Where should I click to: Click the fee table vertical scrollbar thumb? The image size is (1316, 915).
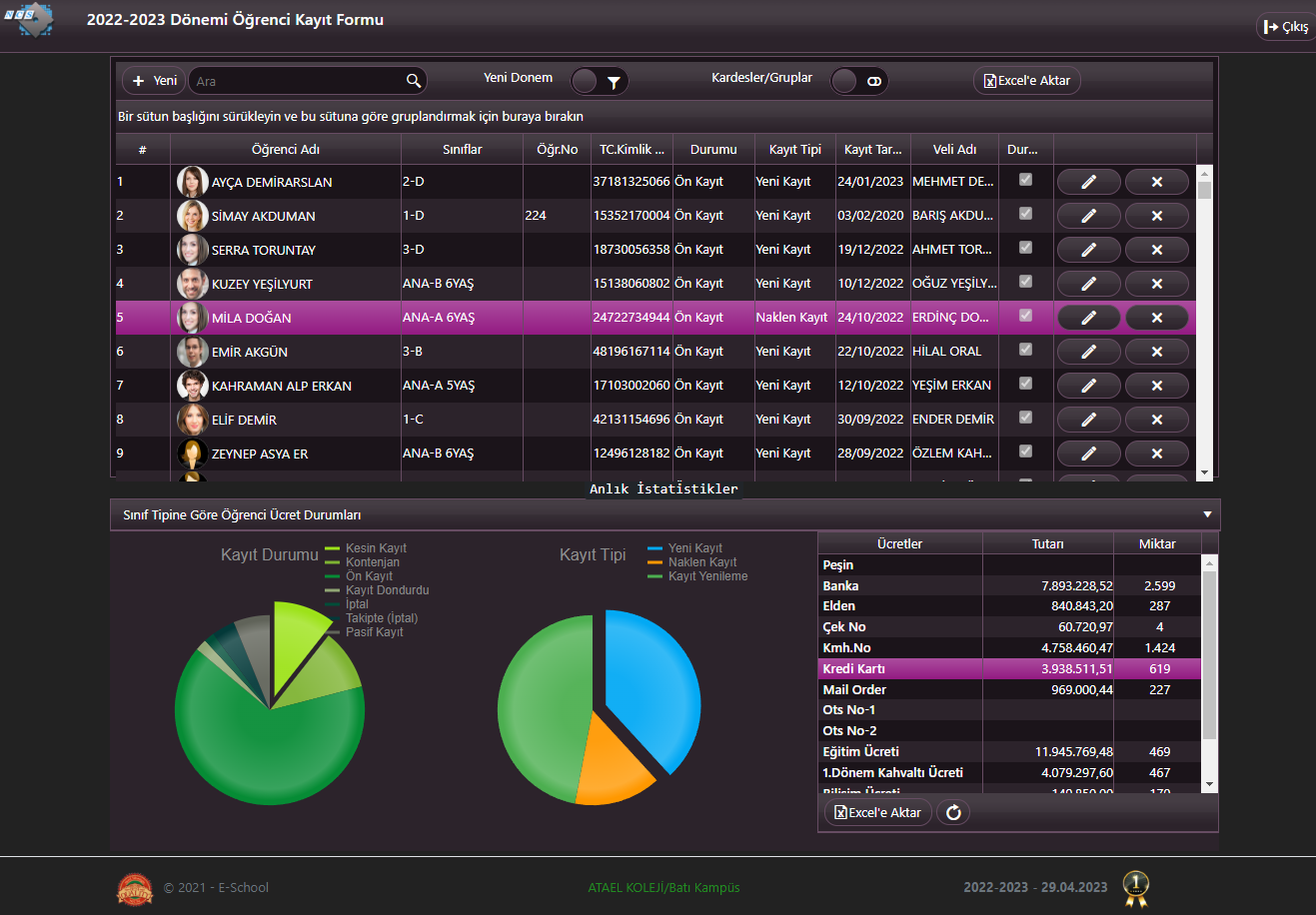(1209, 655)
